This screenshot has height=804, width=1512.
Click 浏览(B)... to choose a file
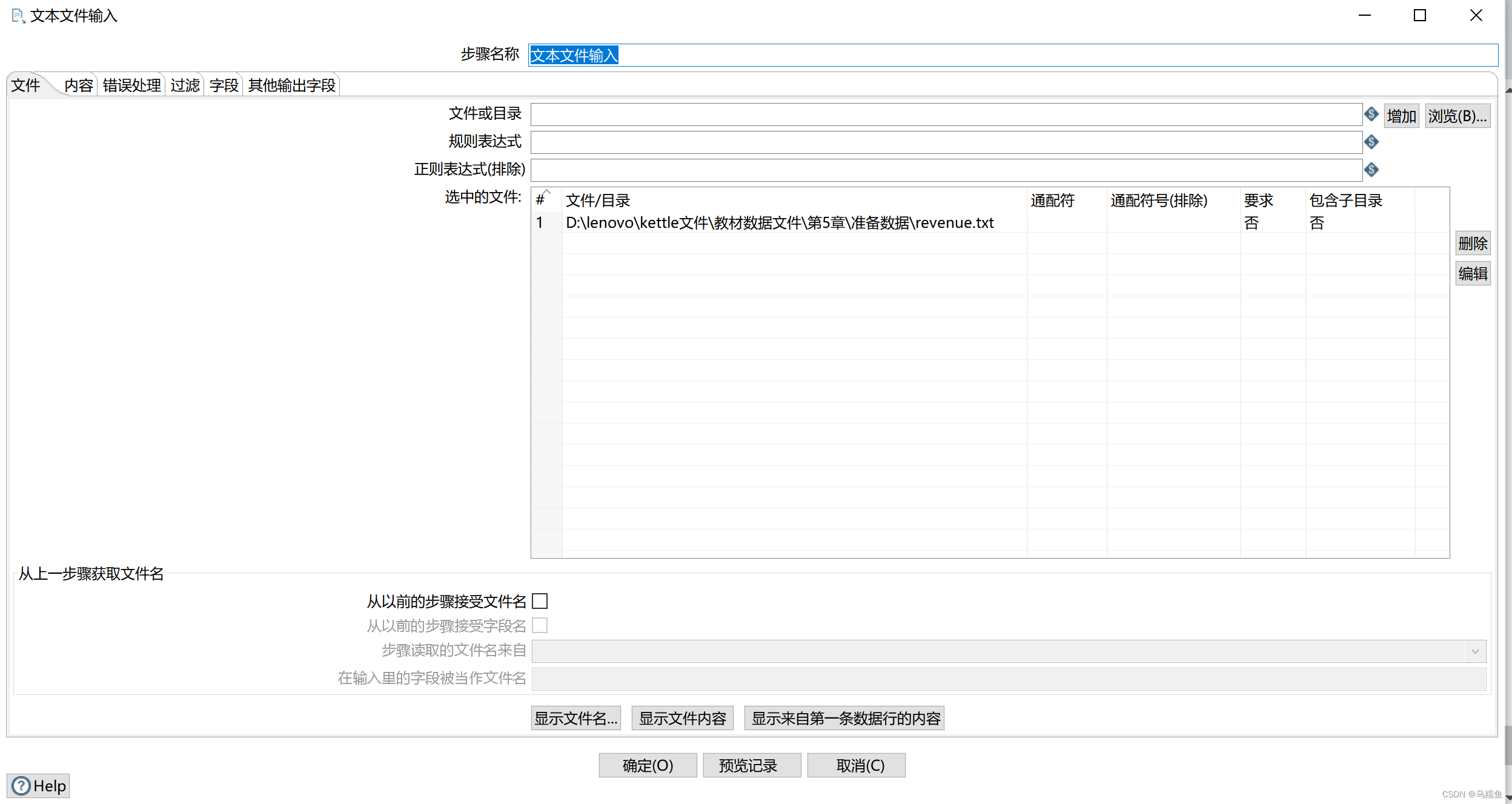tap(1457, 116)
